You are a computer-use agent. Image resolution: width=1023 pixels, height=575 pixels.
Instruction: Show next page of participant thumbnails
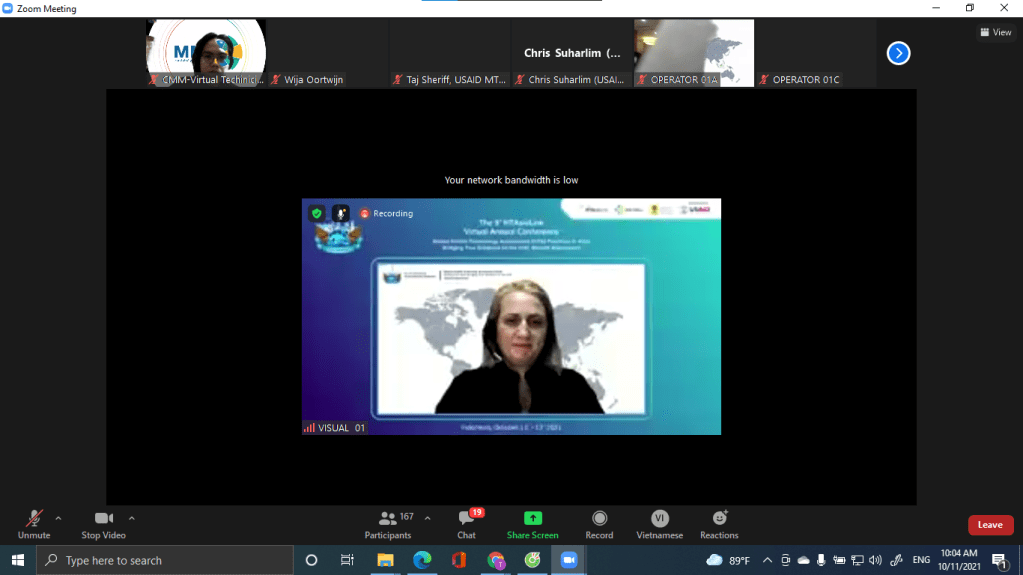point(898,53)
